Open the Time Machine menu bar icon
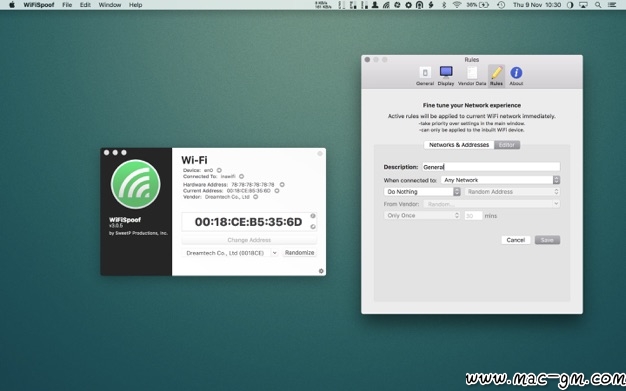The height and width of the screenshot is (391, 626). 501,5
